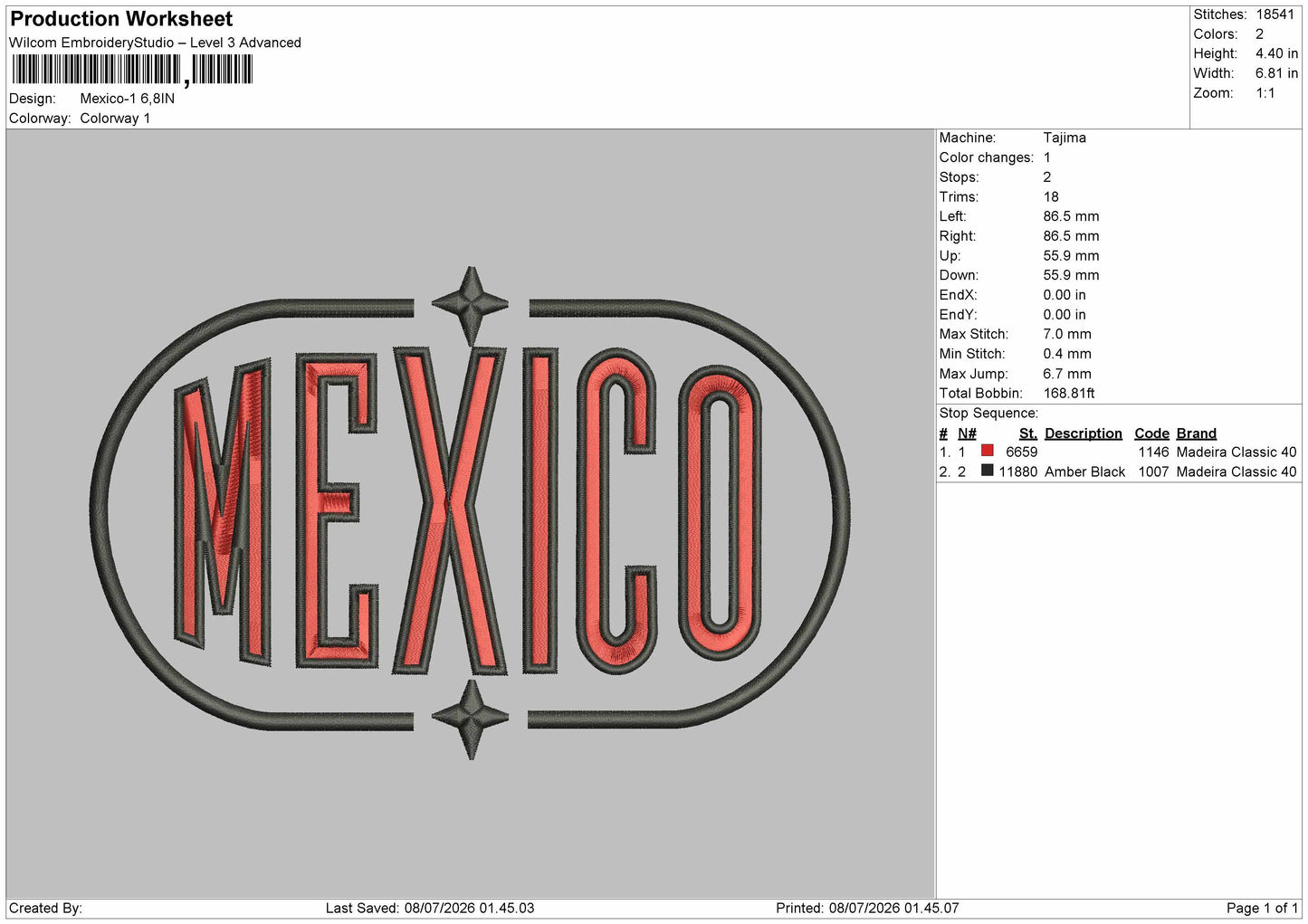
Task: Click the 'St.' column header
Action: [1027, 433]
